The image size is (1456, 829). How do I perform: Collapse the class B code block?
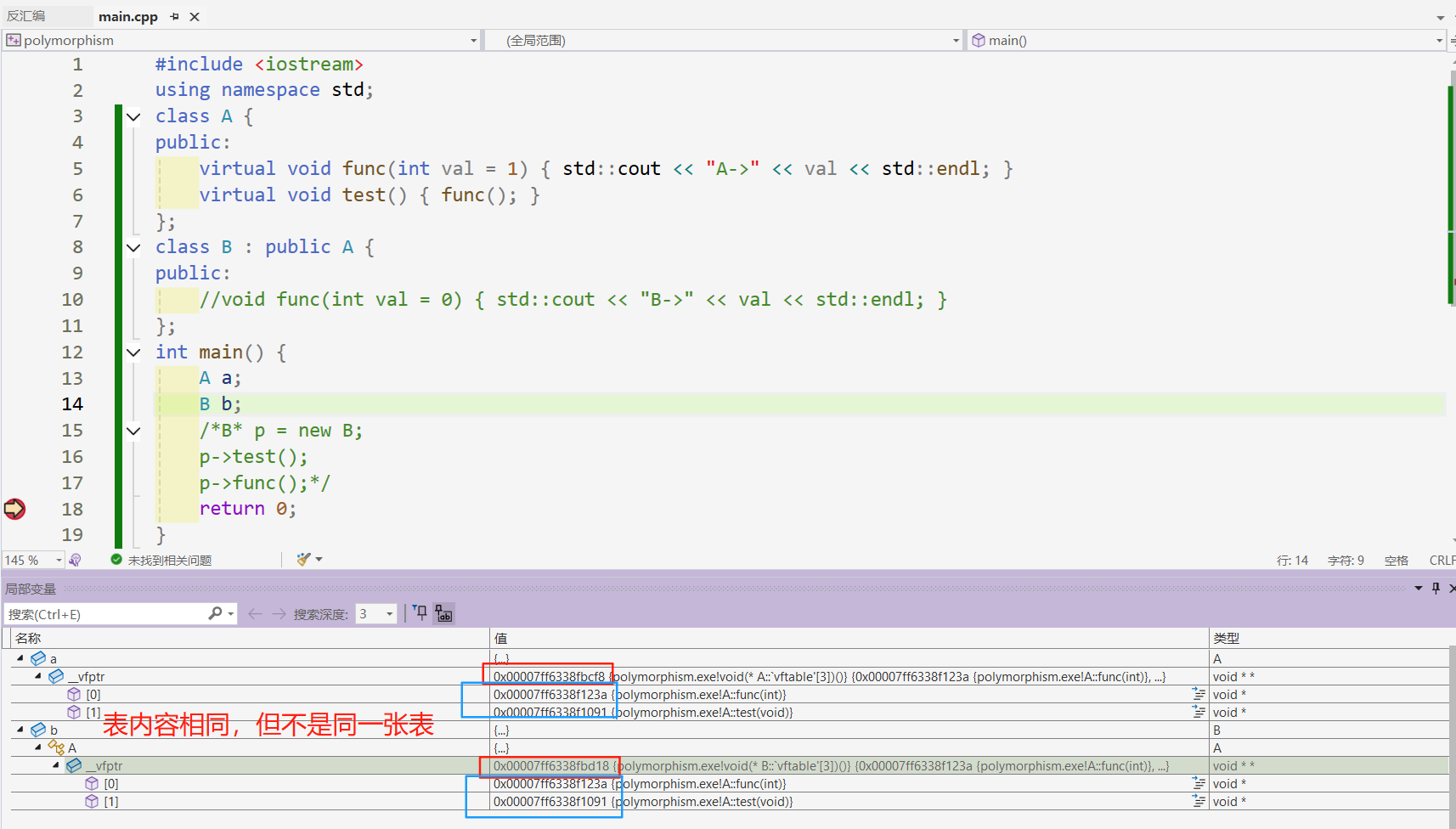(x=133, y=247)
